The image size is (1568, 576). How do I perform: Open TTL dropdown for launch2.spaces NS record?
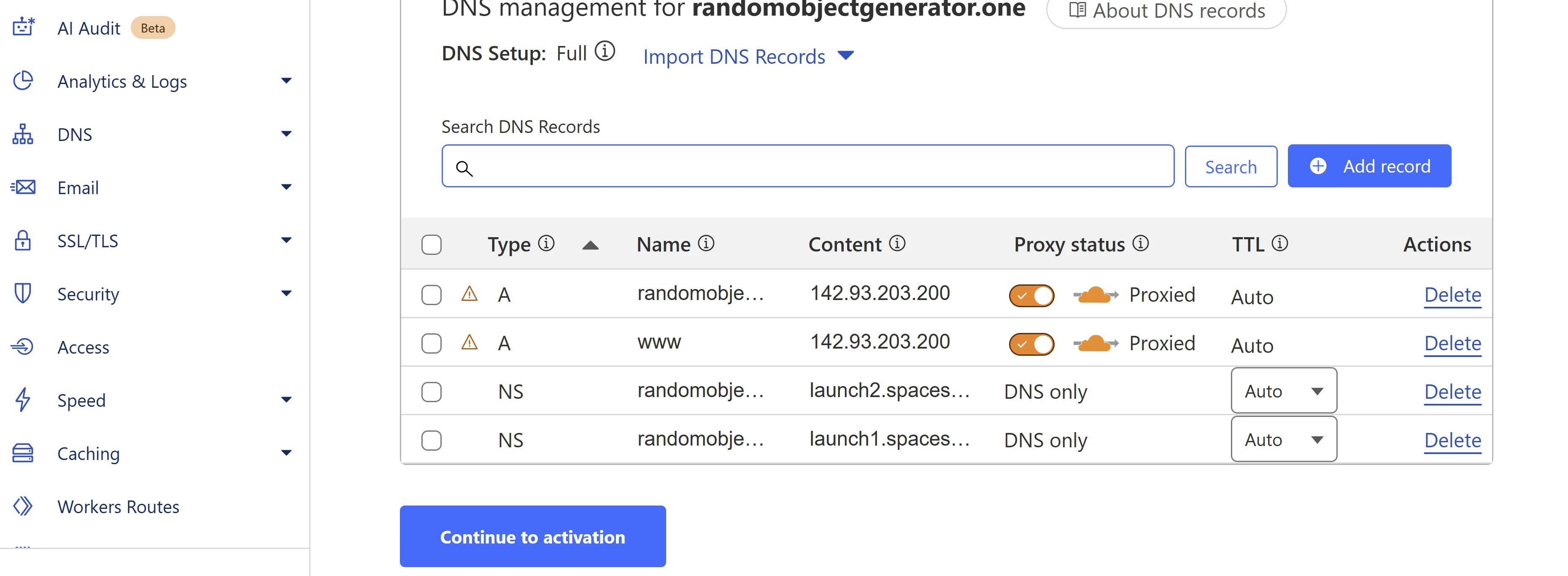click(x=1284, y=391)
